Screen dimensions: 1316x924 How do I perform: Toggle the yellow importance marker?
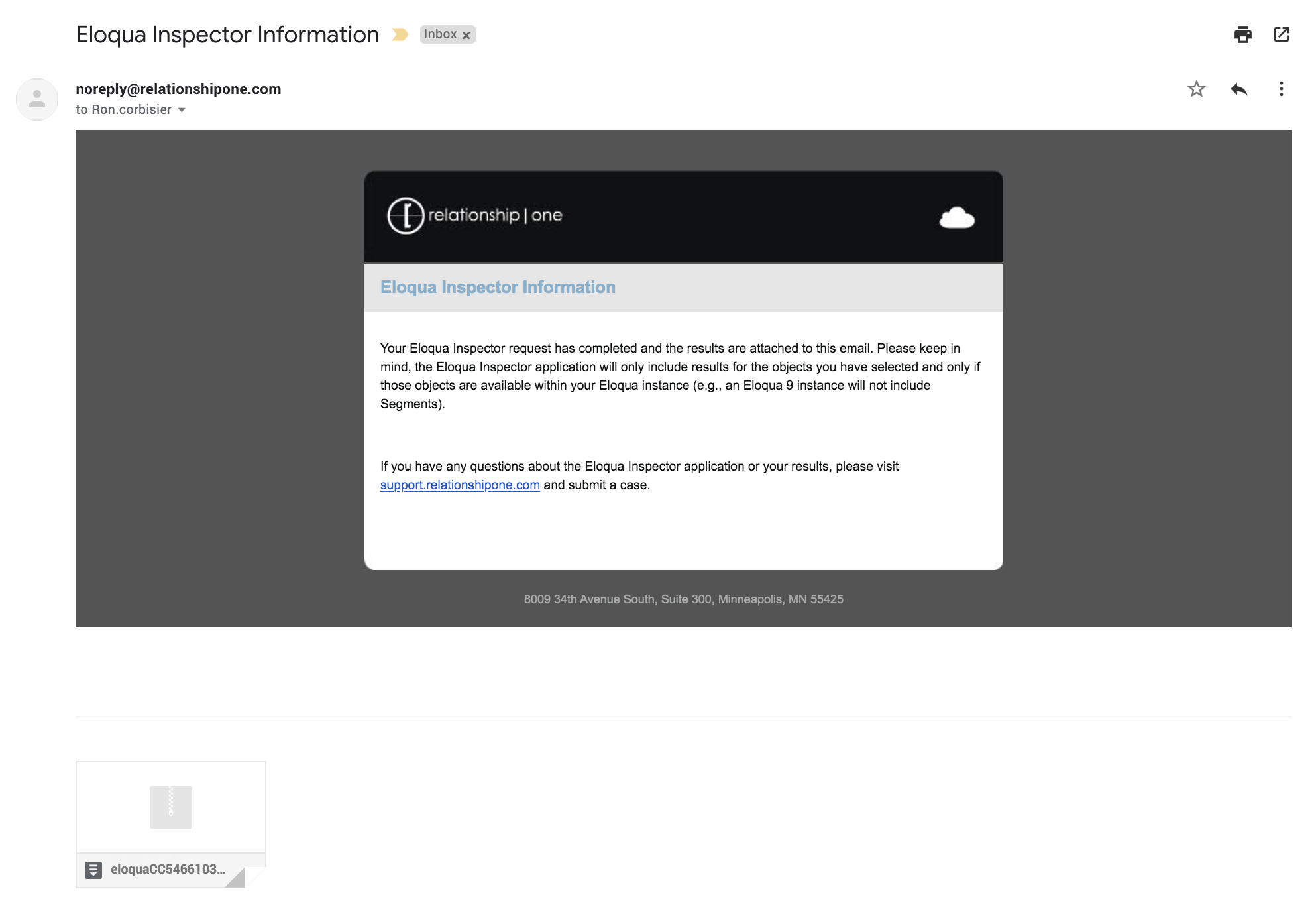400,34
